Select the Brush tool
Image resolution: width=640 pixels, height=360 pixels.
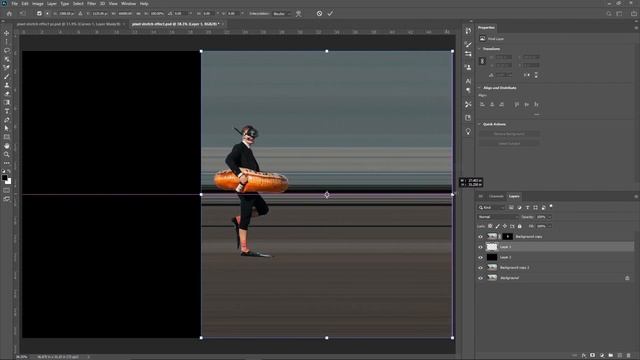pyautogui.click(x=7, y=77)
